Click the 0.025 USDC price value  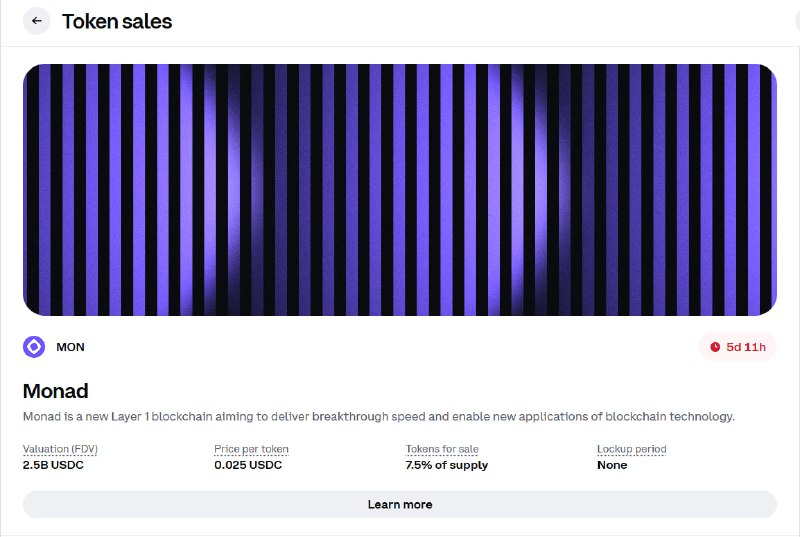pyautogui.click(x=248, y=465)
